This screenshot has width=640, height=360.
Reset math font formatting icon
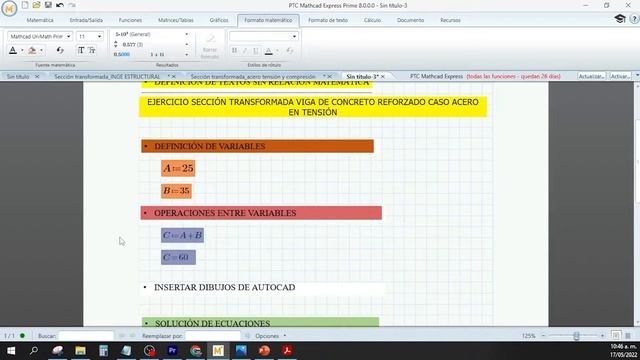[60, 50]
